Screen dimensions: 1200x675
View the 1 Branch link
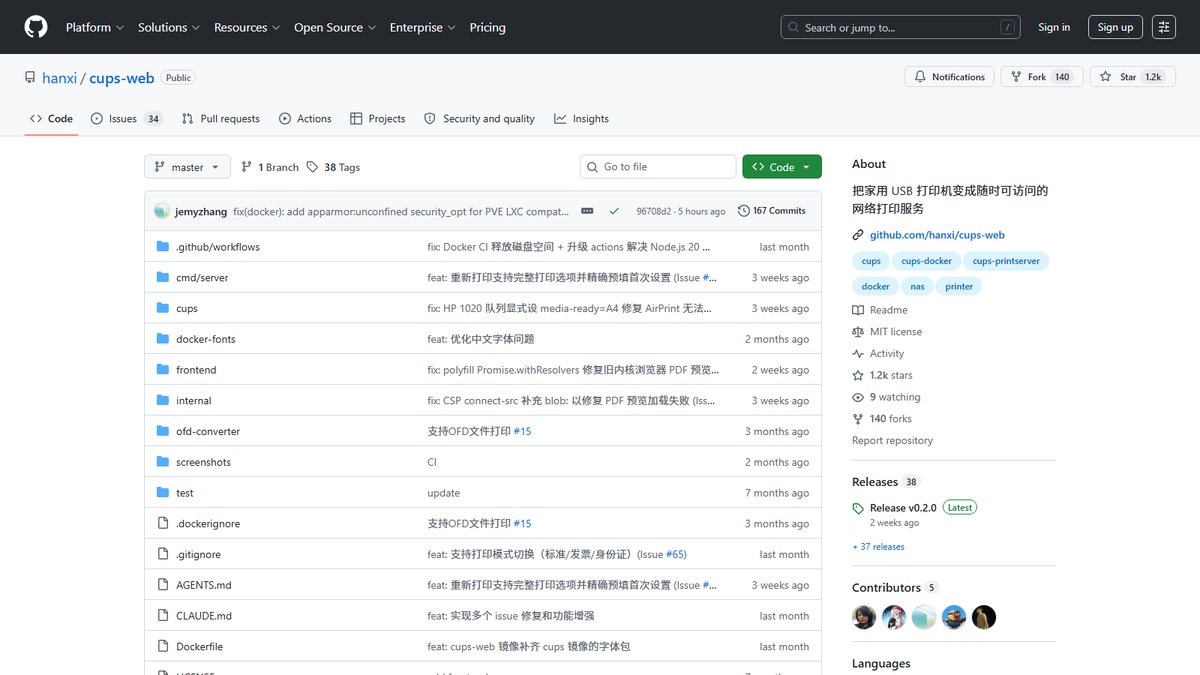tap(270, 167)
